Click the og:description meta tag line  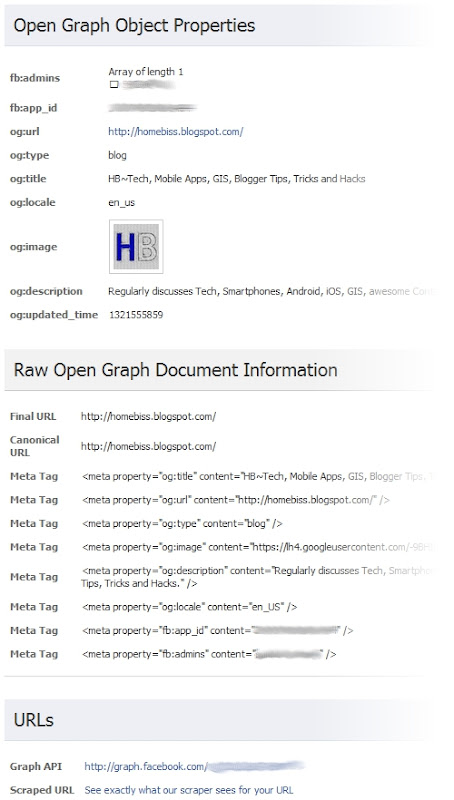pos(257,577)
